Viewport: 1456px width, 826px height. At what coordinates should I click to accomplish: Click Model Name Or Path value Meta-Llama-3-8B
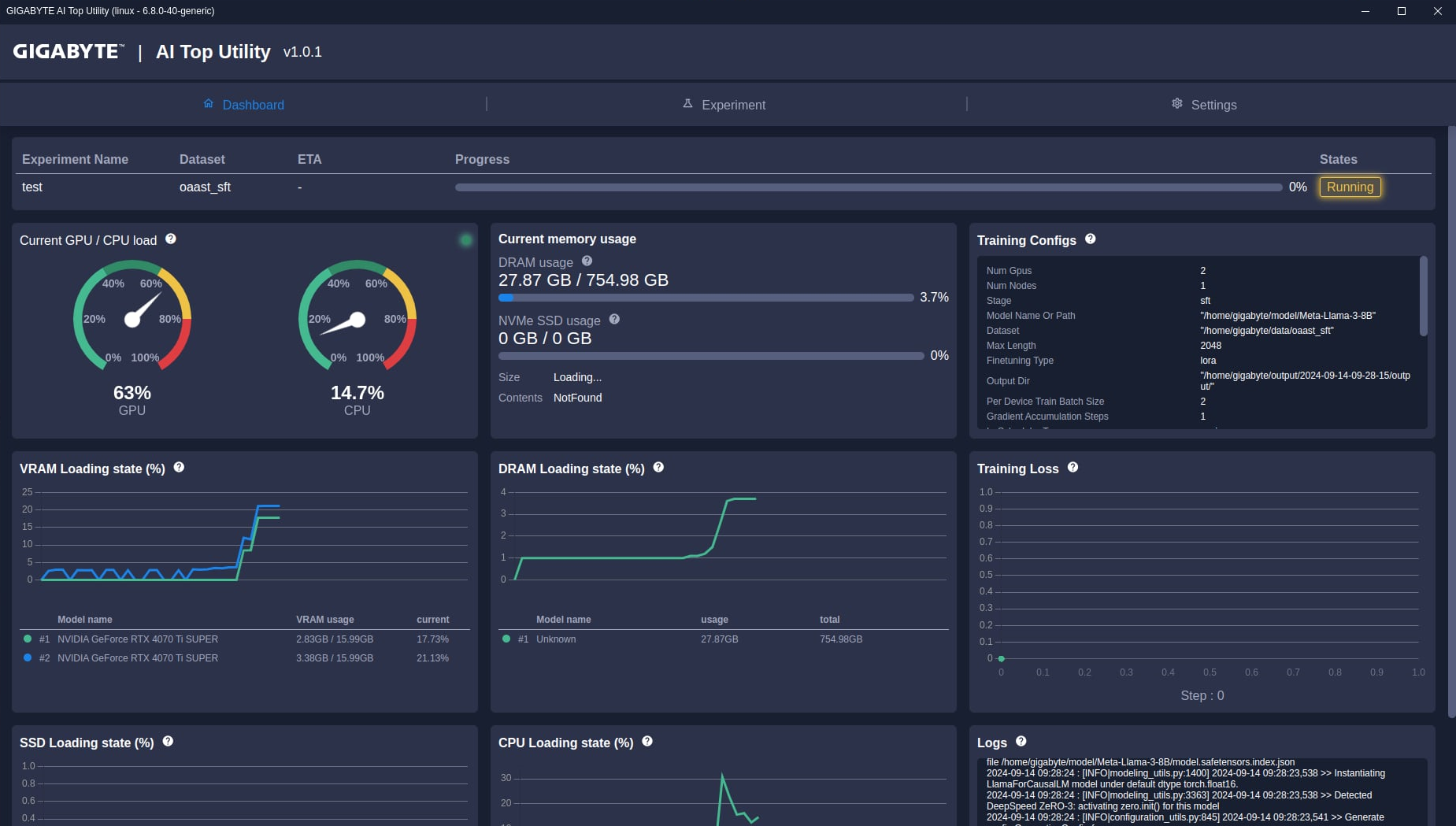point(1287,316)
